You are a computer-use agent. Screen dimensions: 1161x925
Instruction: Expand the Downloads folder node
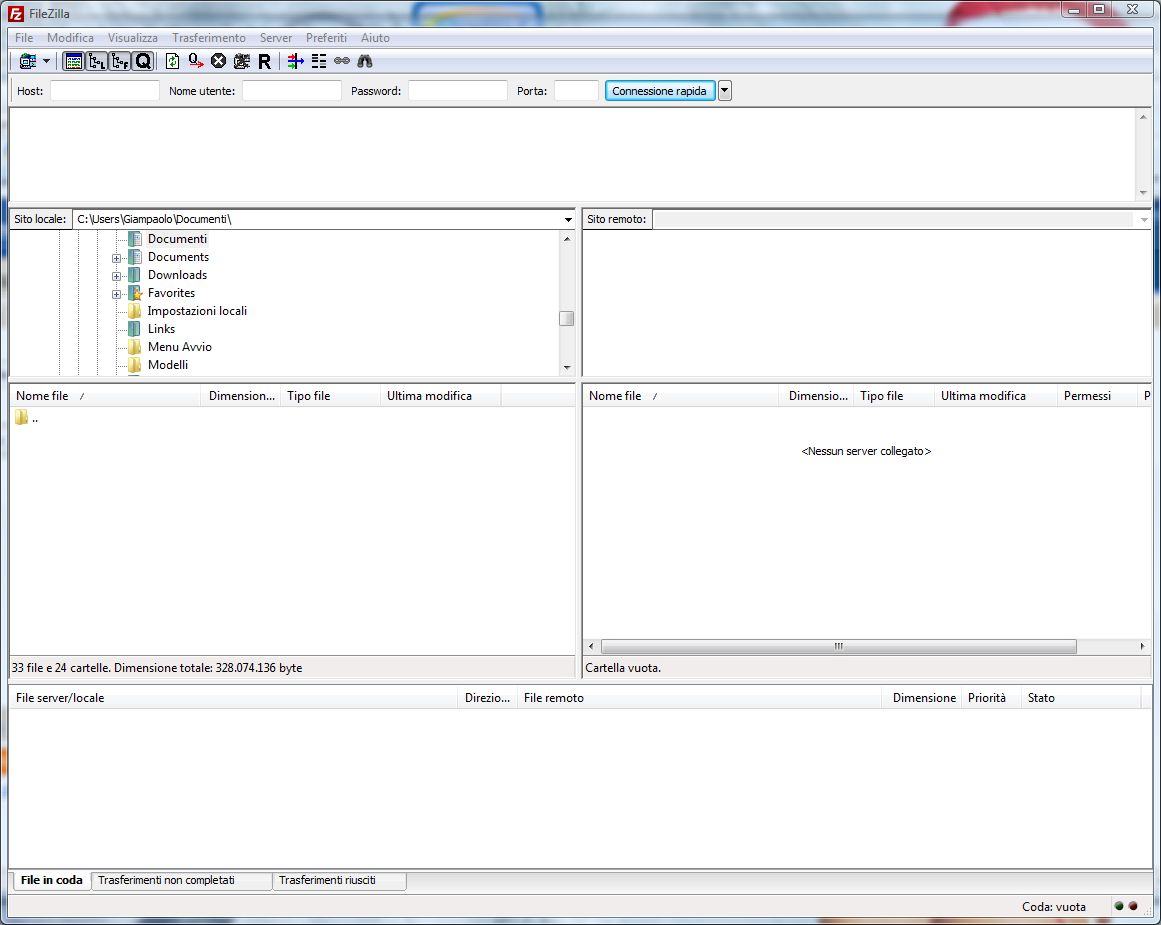click(x=116, y=276)
